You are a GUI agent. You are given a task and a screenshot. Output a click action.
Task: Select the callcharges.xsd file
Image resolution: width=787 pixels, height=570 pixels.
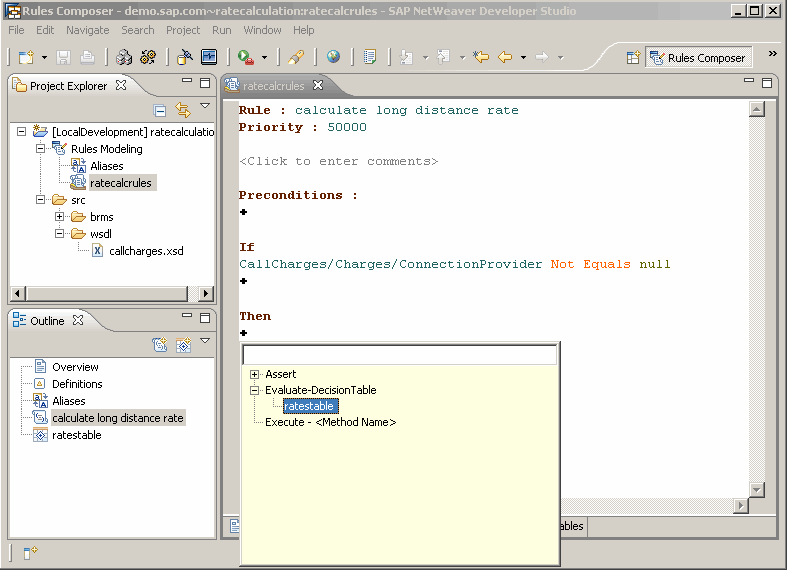pyautogui.click(x=146, y=251)
